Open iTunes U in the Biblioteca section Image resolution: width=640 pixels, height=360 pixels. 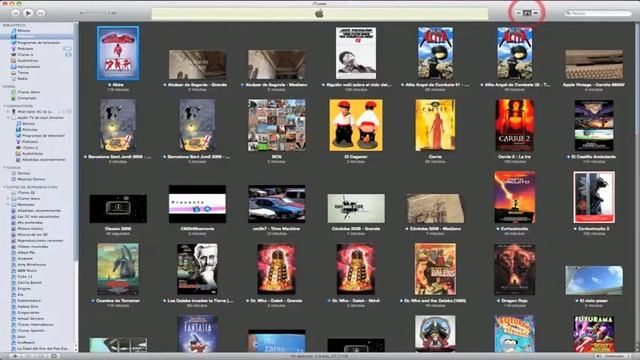pyautogui.click(x=25, y=54)
